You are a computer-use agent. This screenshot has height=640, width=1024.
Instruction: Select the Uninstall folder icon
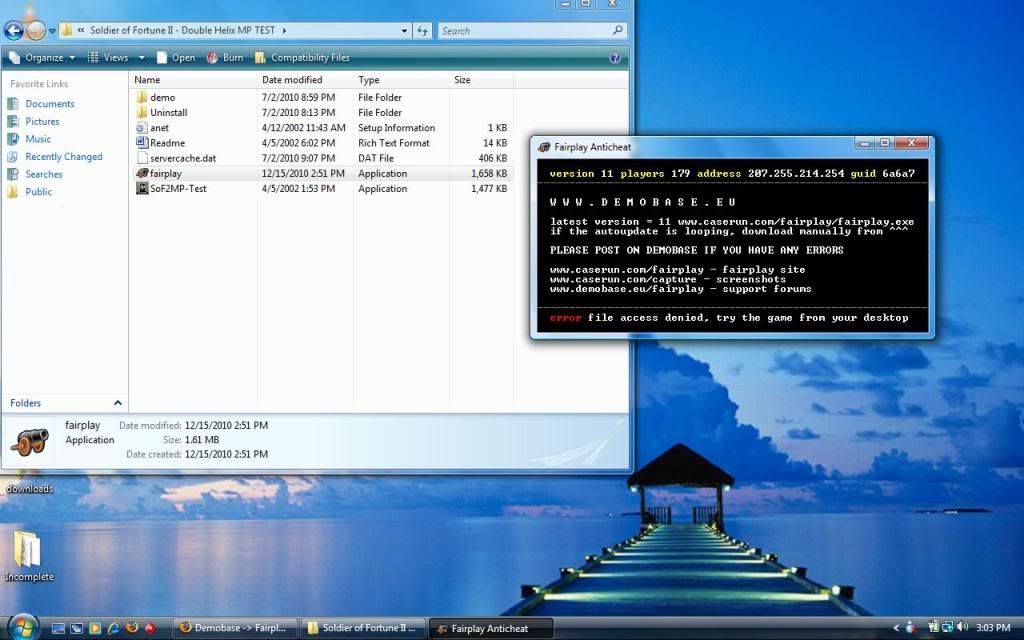pos(142,112)
